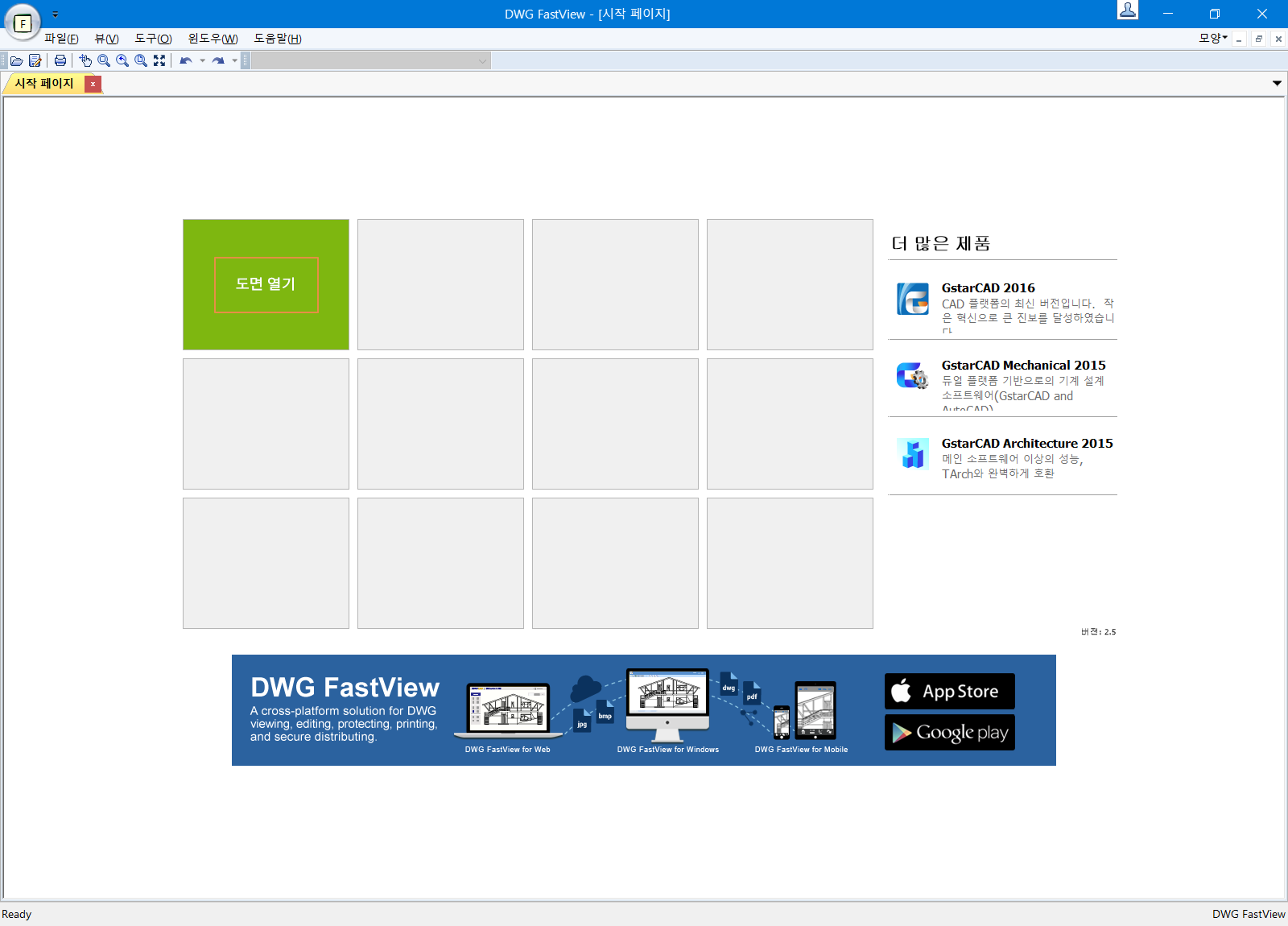The width and height of the screenshot is (1288, 926).
Task: Open the tab list arrow at right
Action: pyautogui.click(x=1277, y=83)
